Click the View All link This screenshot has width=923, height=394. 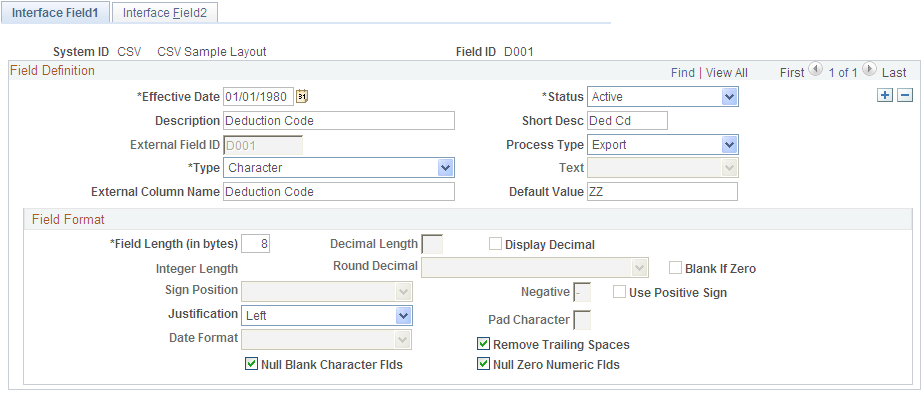click(x=727, y=72)
